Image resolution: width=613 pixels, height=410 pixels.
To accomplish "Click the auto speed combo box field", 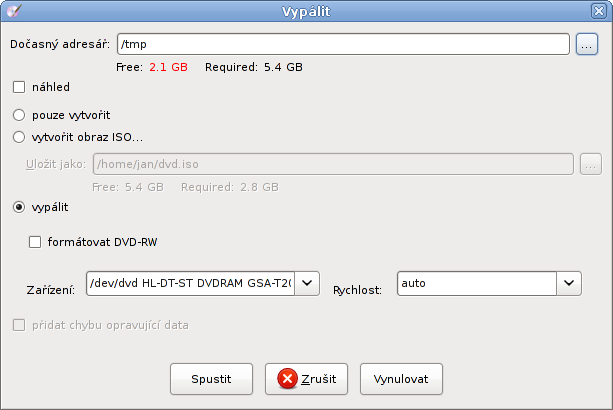I will pyautogui.click(x=477, y=283).
